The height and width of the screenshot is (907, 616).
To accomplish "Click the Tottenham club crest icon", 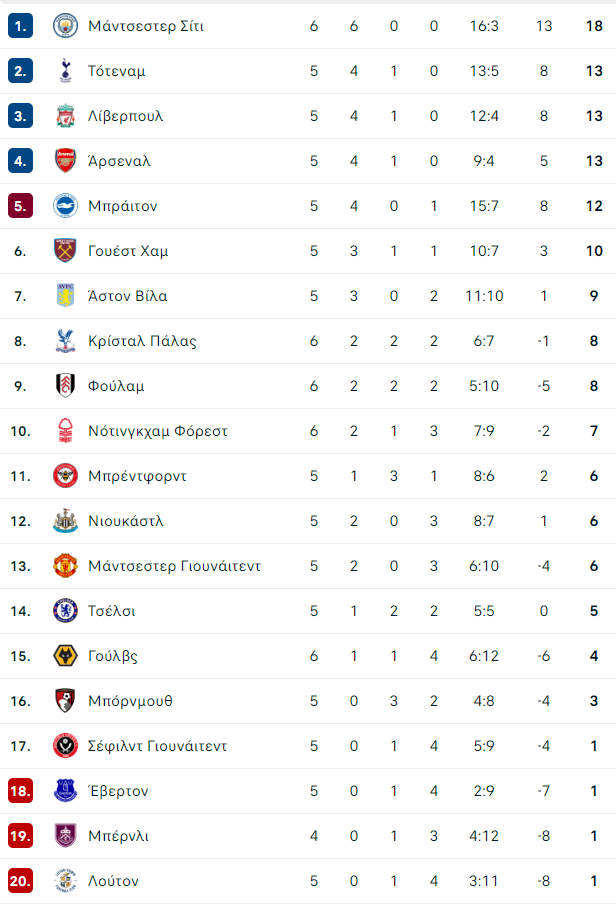I will pyautogui.click(x=65, y=71).
